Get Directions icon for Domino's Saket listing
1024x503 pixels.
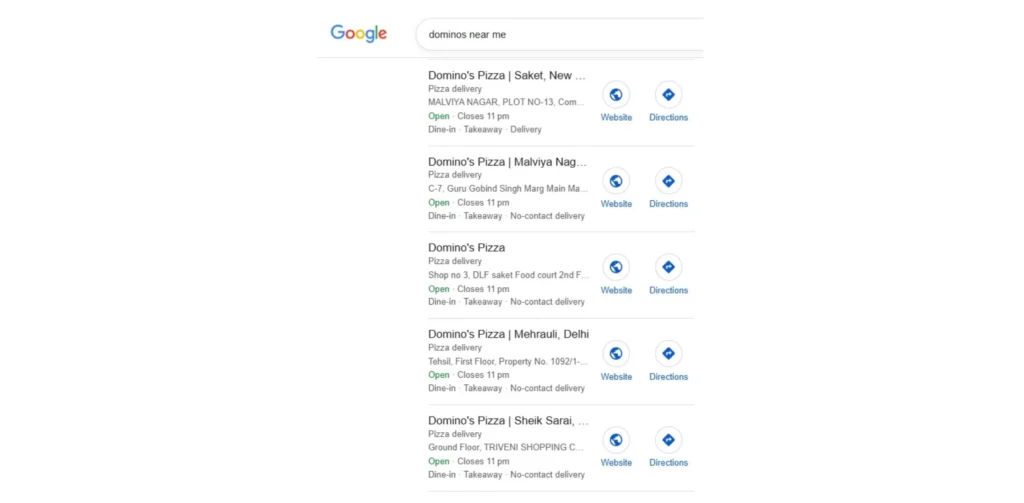(x=668, y=95)
